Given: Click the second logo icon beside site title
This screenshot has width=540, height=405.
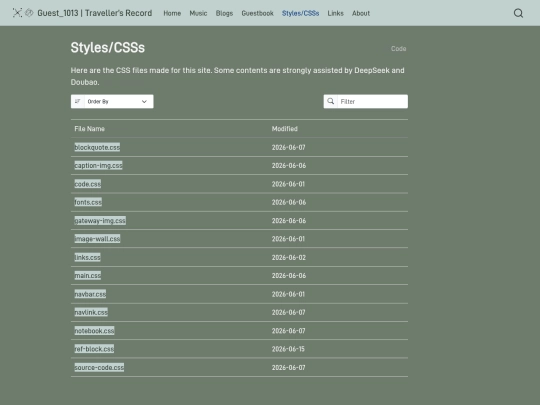Looking at the screenshot, I should (x=29, y=13).
